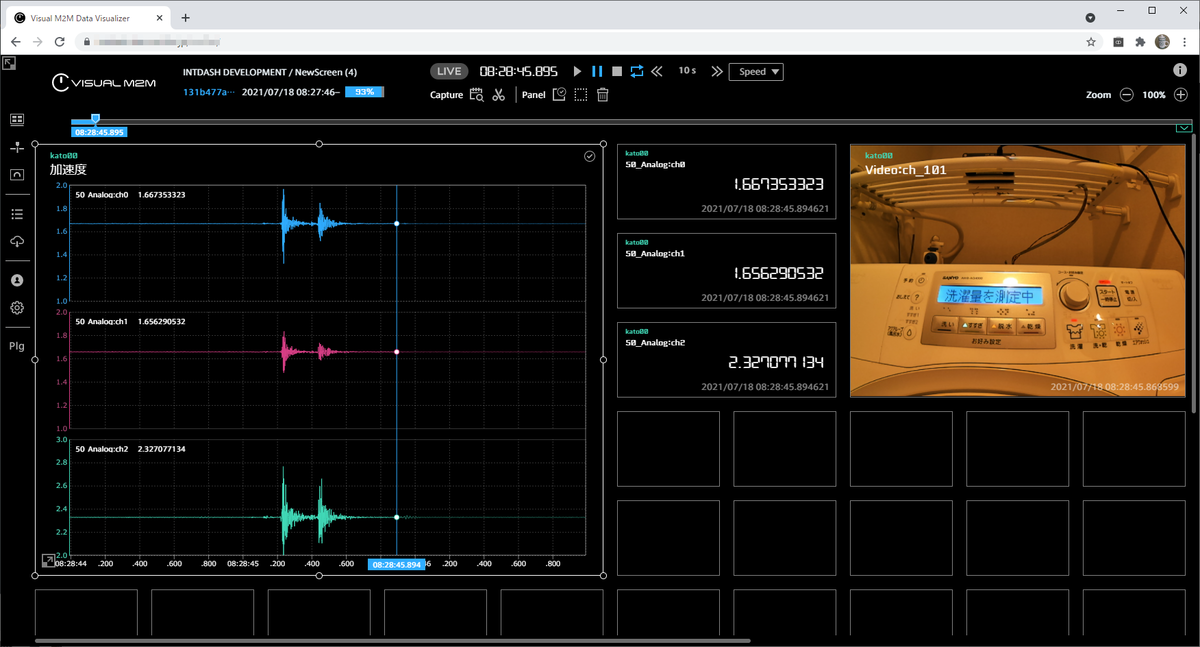This screenshot has height=647, width=1200.
Task: Stop playback with the stop button
Action: pyautogui.click(x=617, y=71)
